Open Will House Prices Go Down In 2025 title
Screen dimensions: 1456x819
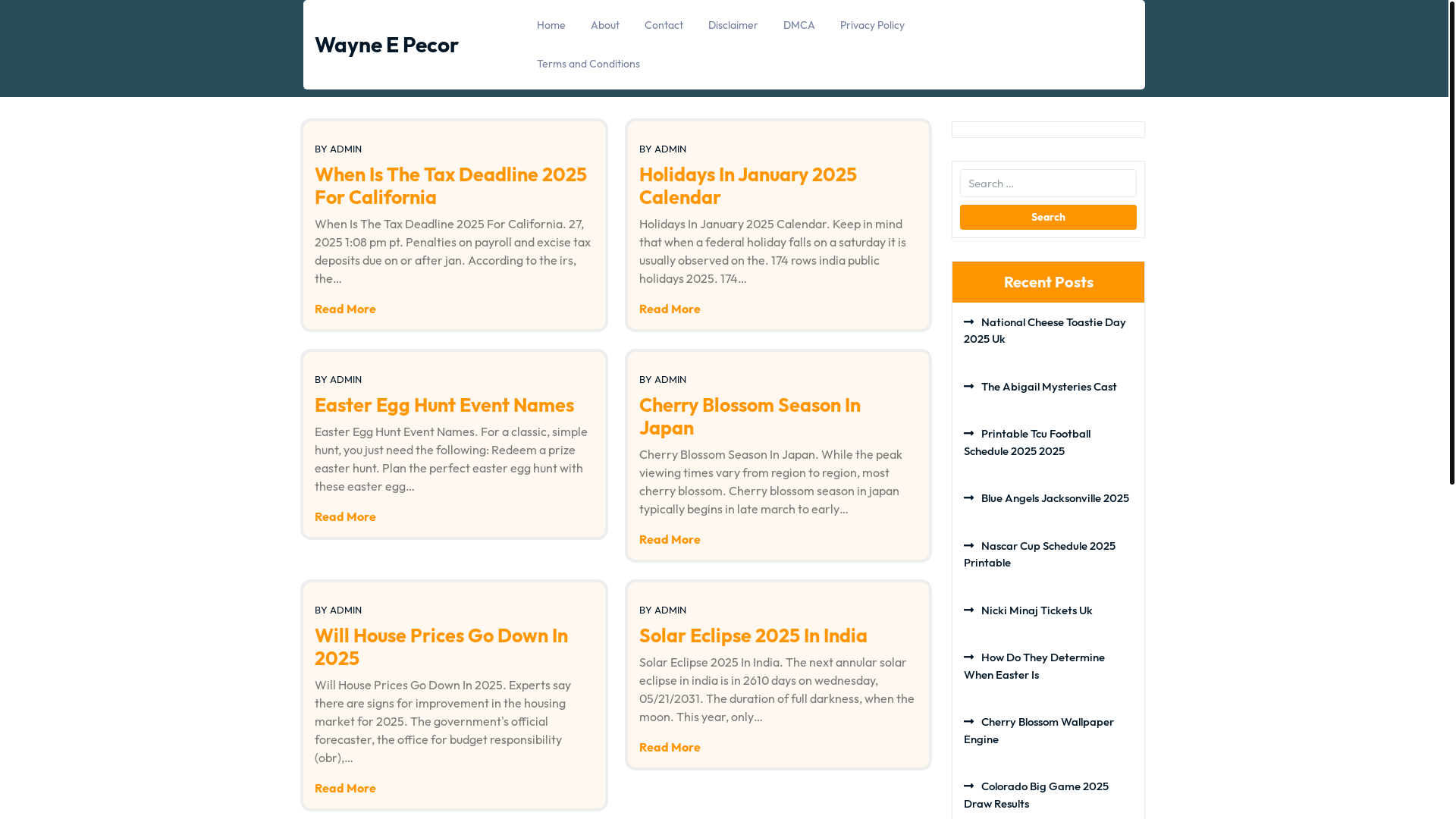pos(441,646)
